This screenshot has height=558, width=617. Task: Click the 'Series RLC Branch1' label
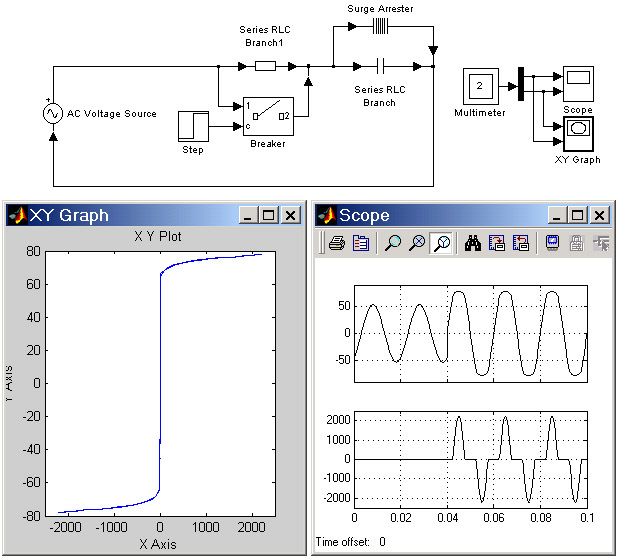tap(265, 36)
